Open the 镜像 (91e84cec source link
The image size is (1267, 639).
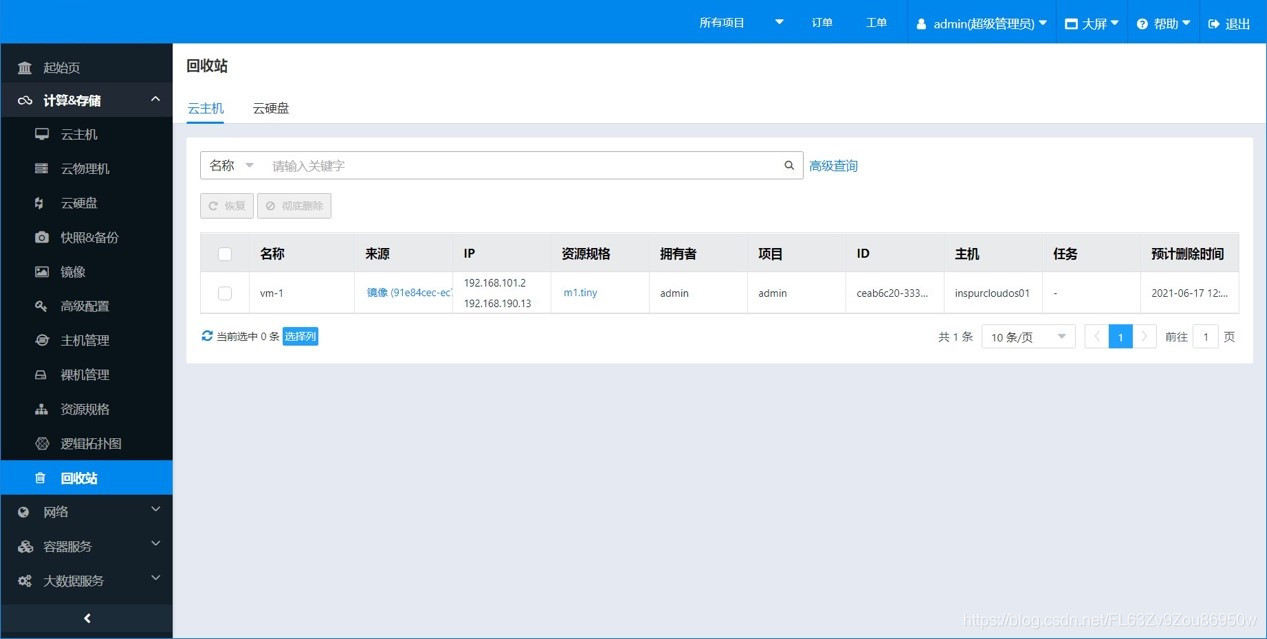(x=410, y=293)
